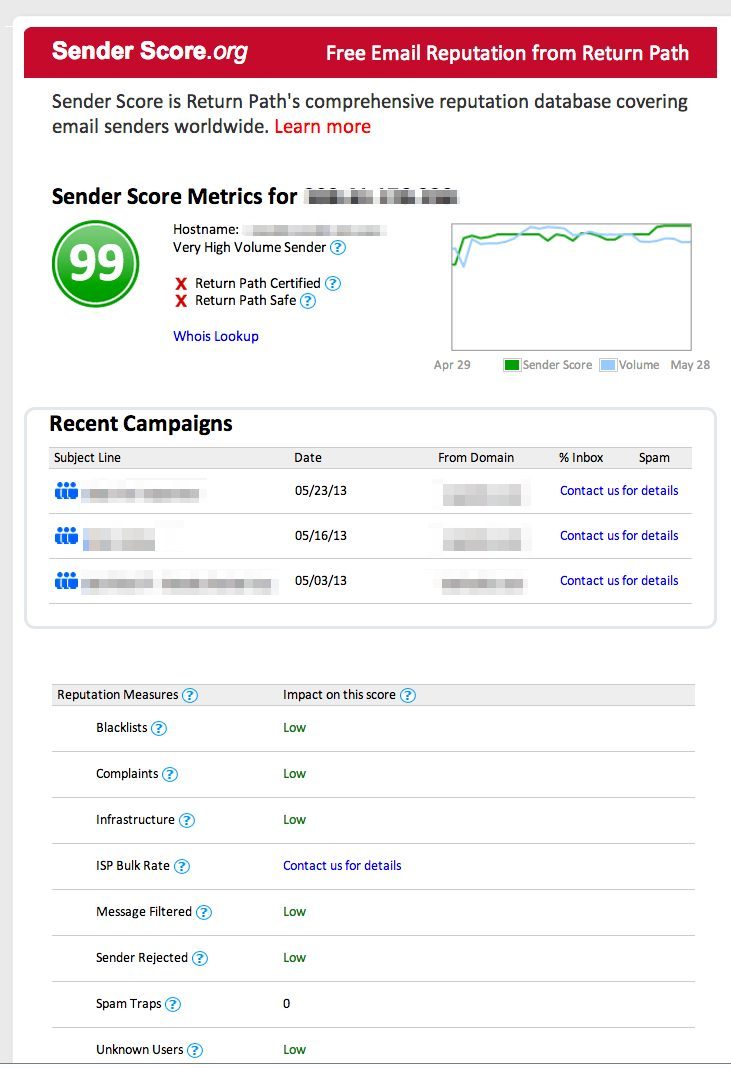Click the 05/16/13 date cell
The width and height of the screenshot is (731, 1068).
click(x=321, y=535)
